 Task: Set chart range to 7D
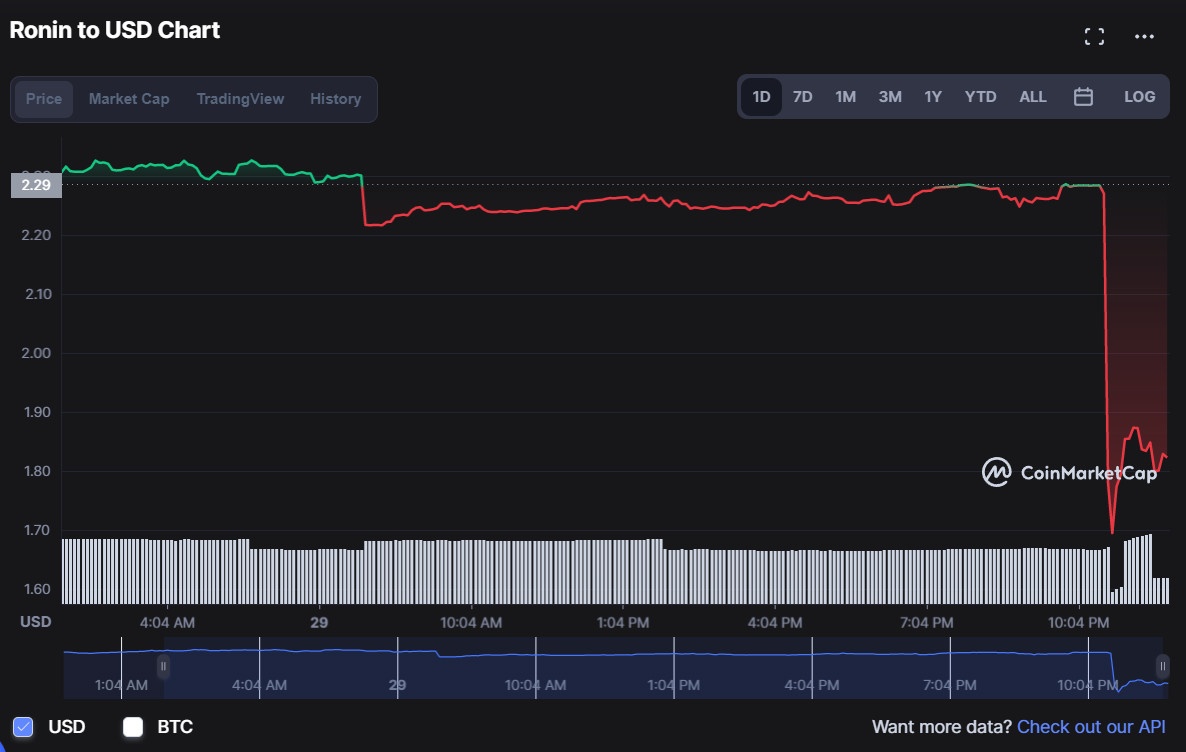802,97
